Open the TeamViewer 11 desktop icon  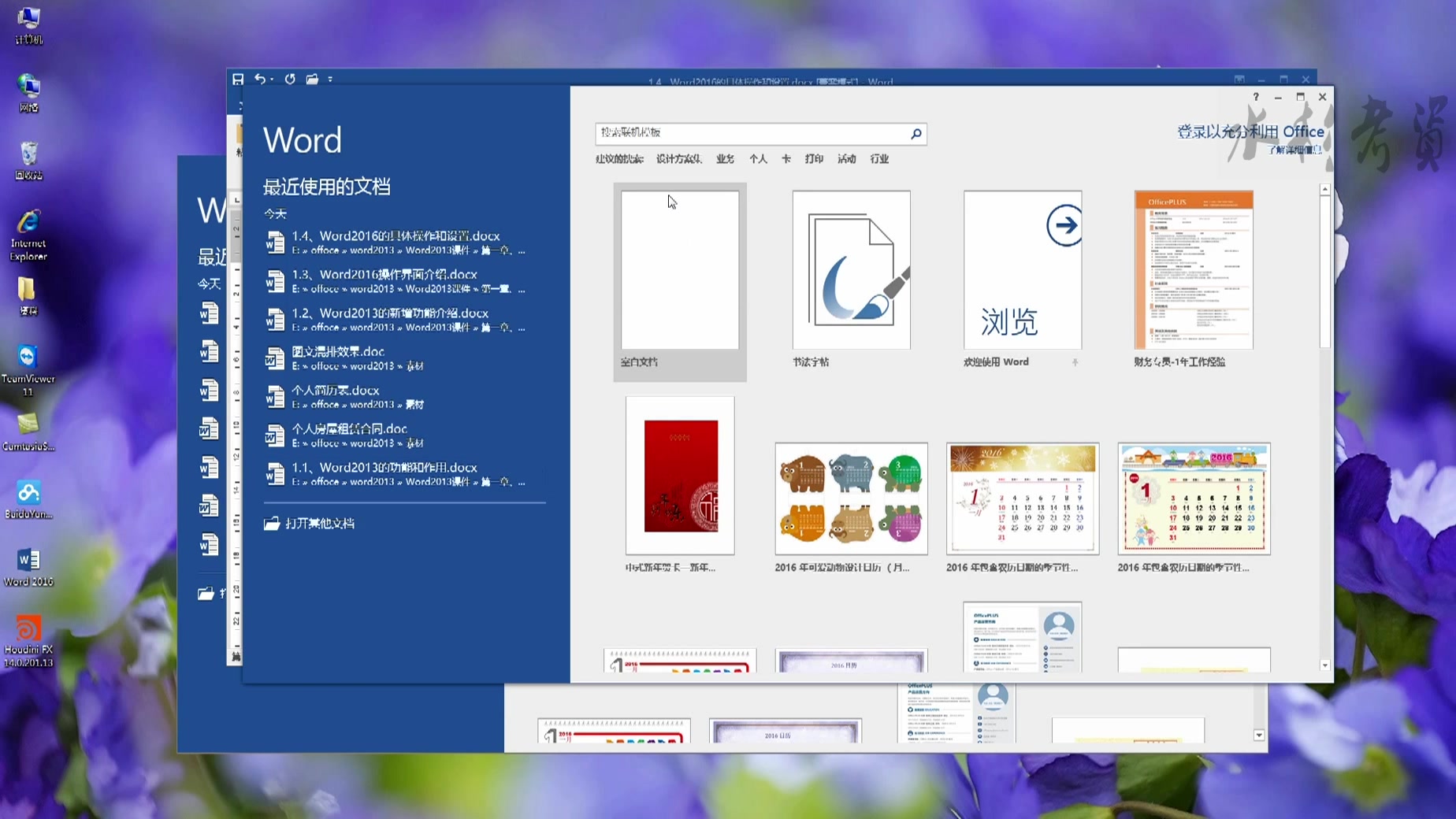(x=28, y=369)
